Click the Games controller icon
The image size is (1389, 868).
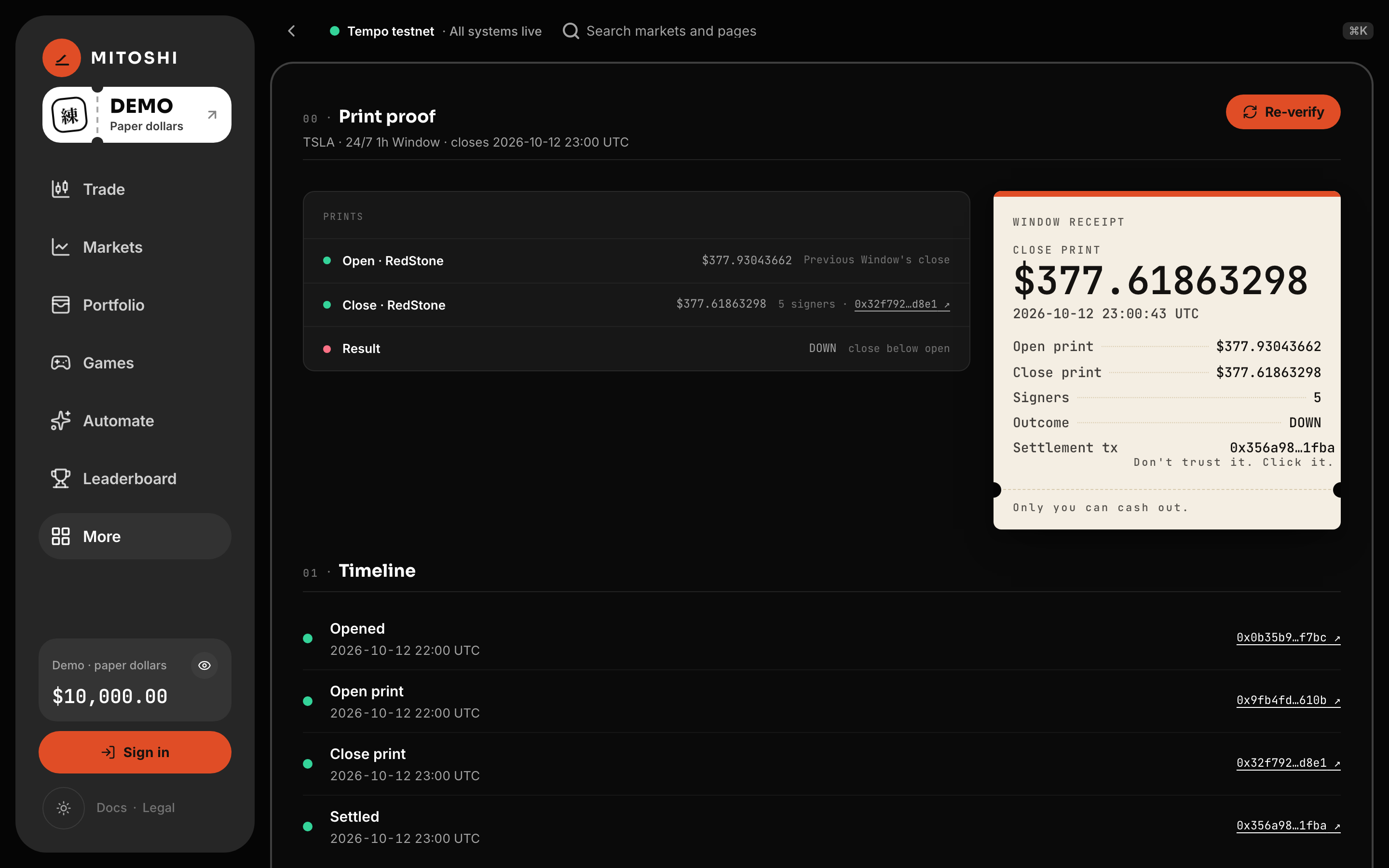pyautogui.click(x=60, y=363)
